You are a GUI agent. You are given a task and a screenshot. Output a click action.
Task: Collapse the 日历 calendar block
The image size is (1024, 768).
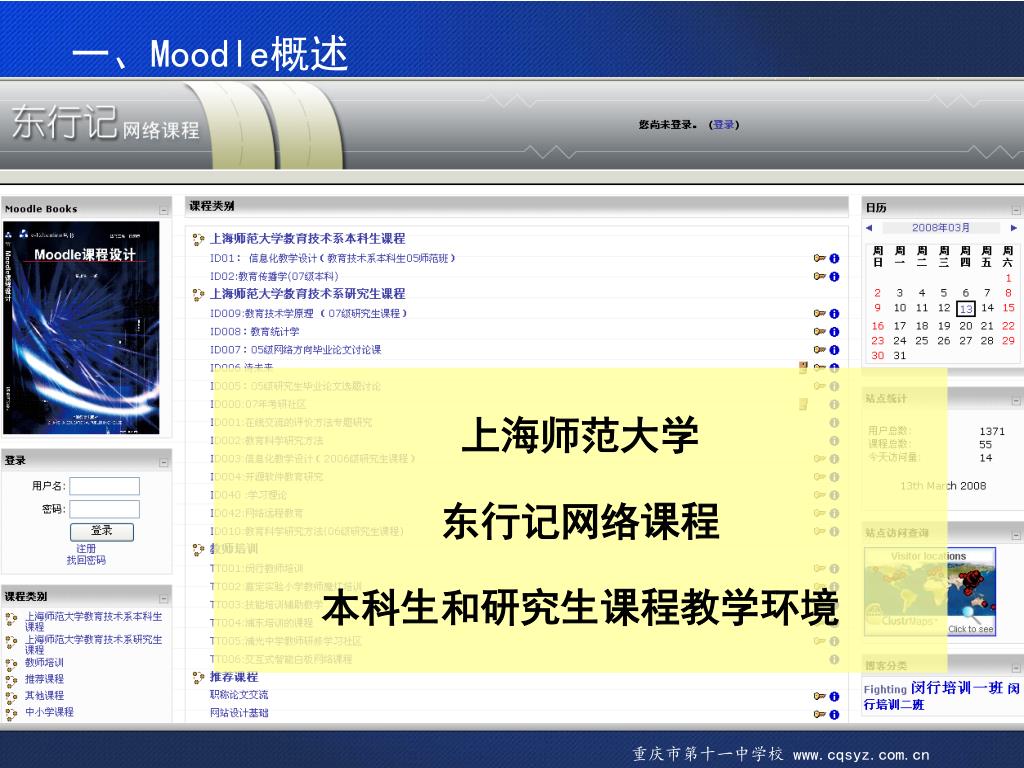point(1016,210)
